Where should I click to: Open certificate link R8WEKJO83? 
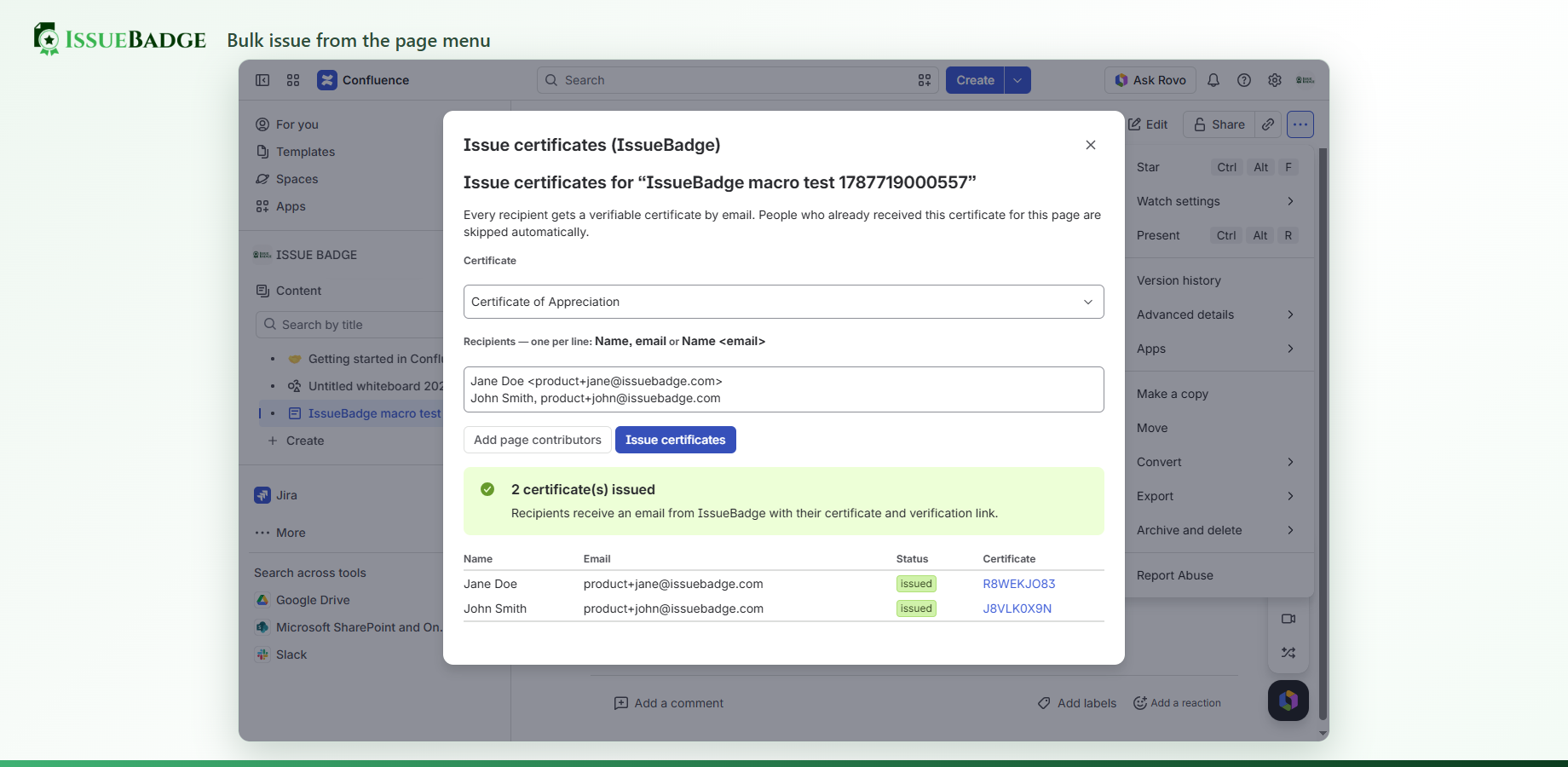click(x=1019, y=584)
